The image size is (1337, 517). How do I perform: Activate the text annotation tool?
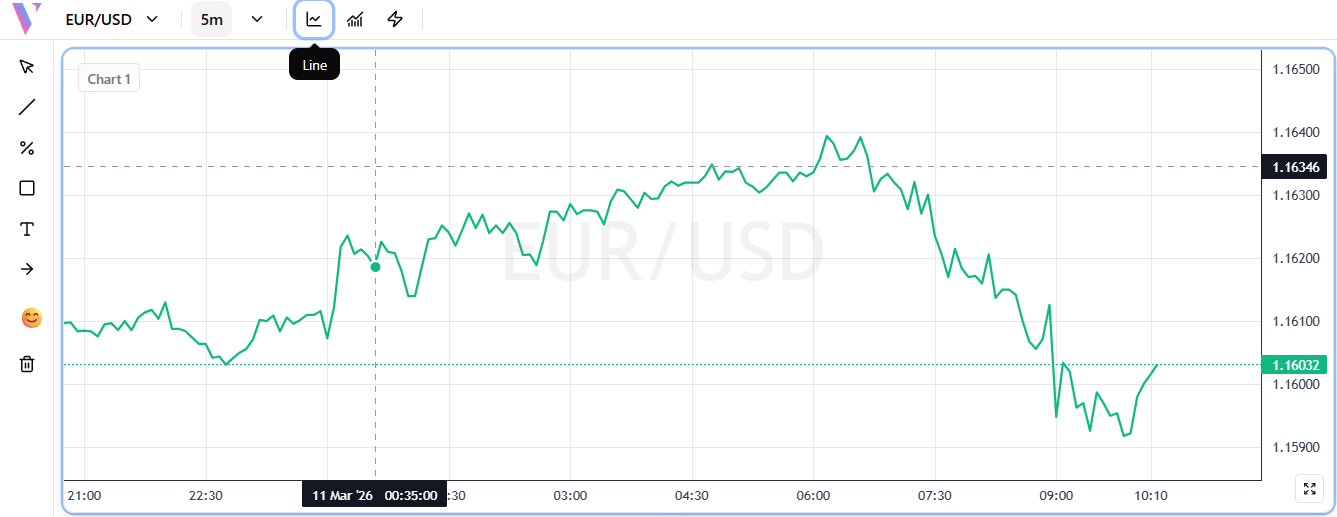(x=27, y=229)
